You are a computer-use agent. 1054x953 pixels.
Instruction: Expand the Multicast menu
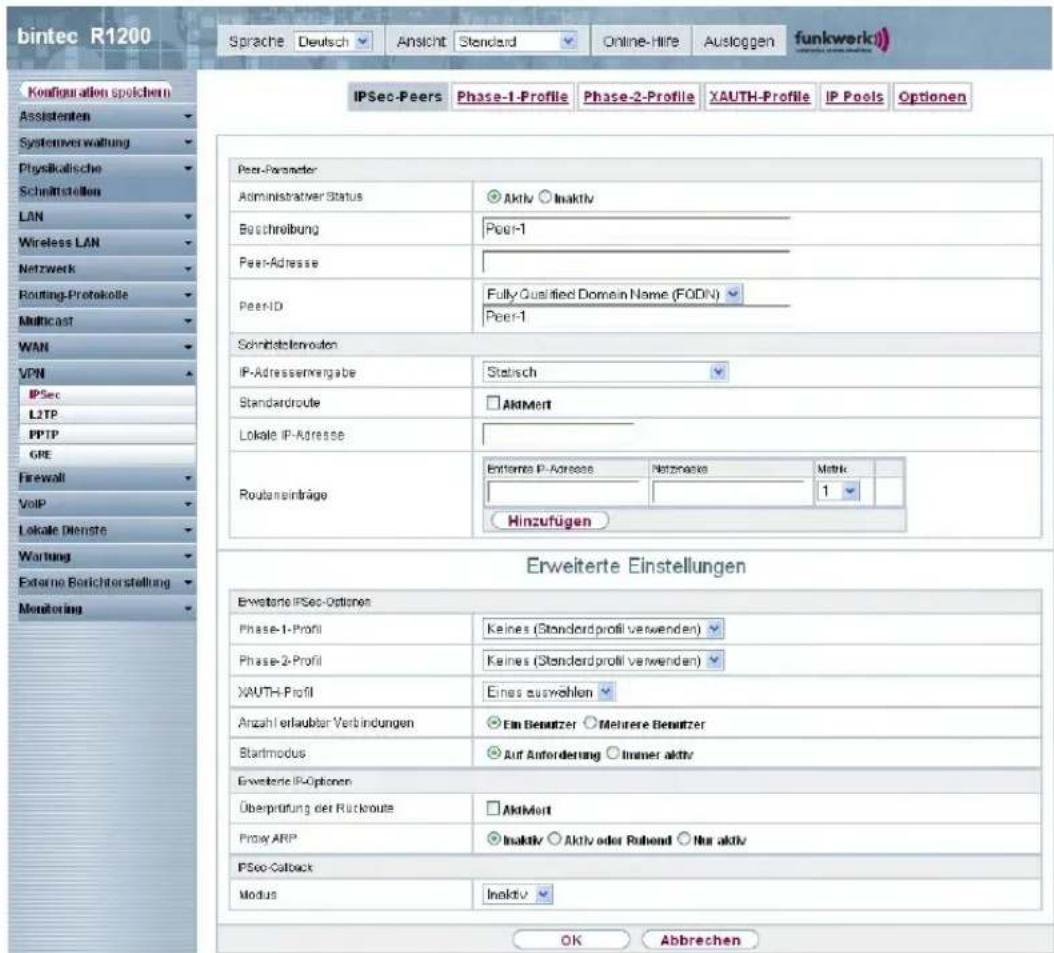click(104, 321)
